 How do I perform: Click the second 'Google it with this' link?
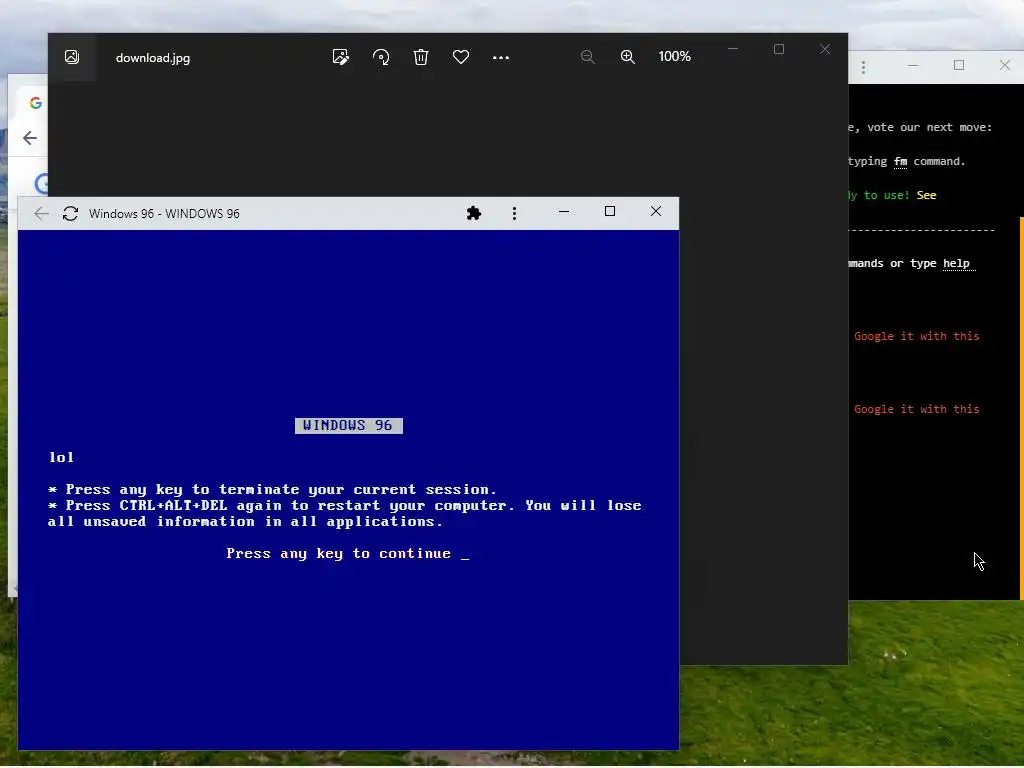coord(916,409)
